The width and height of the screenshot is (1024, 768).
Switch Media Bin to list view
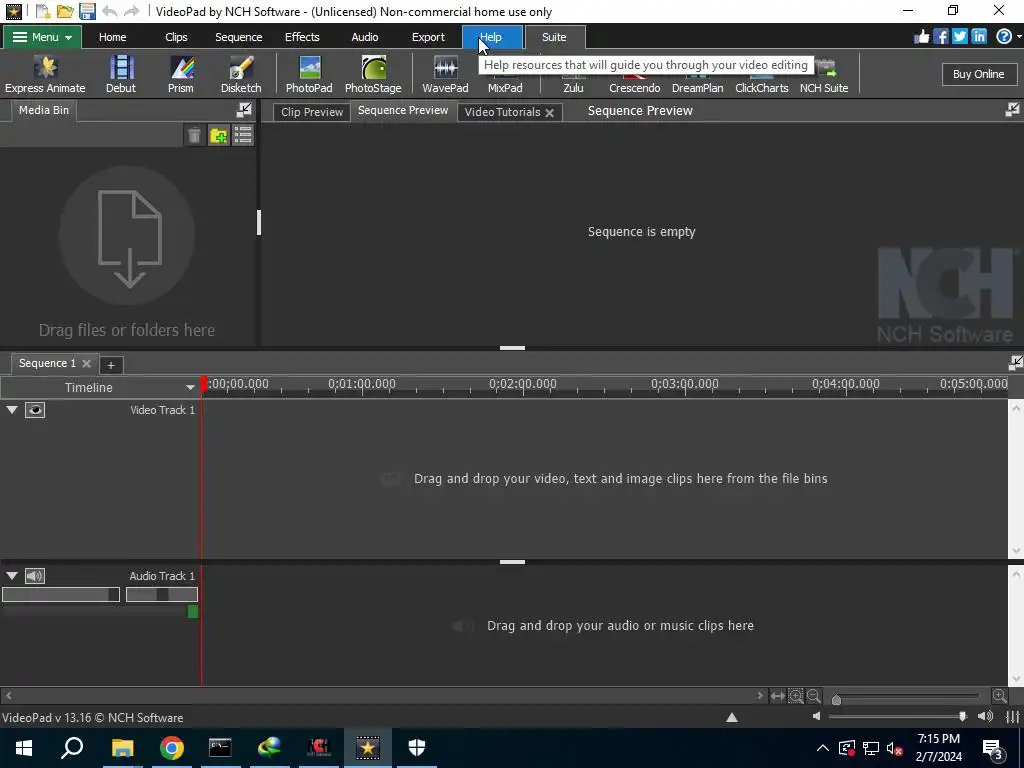click(243, 135)
